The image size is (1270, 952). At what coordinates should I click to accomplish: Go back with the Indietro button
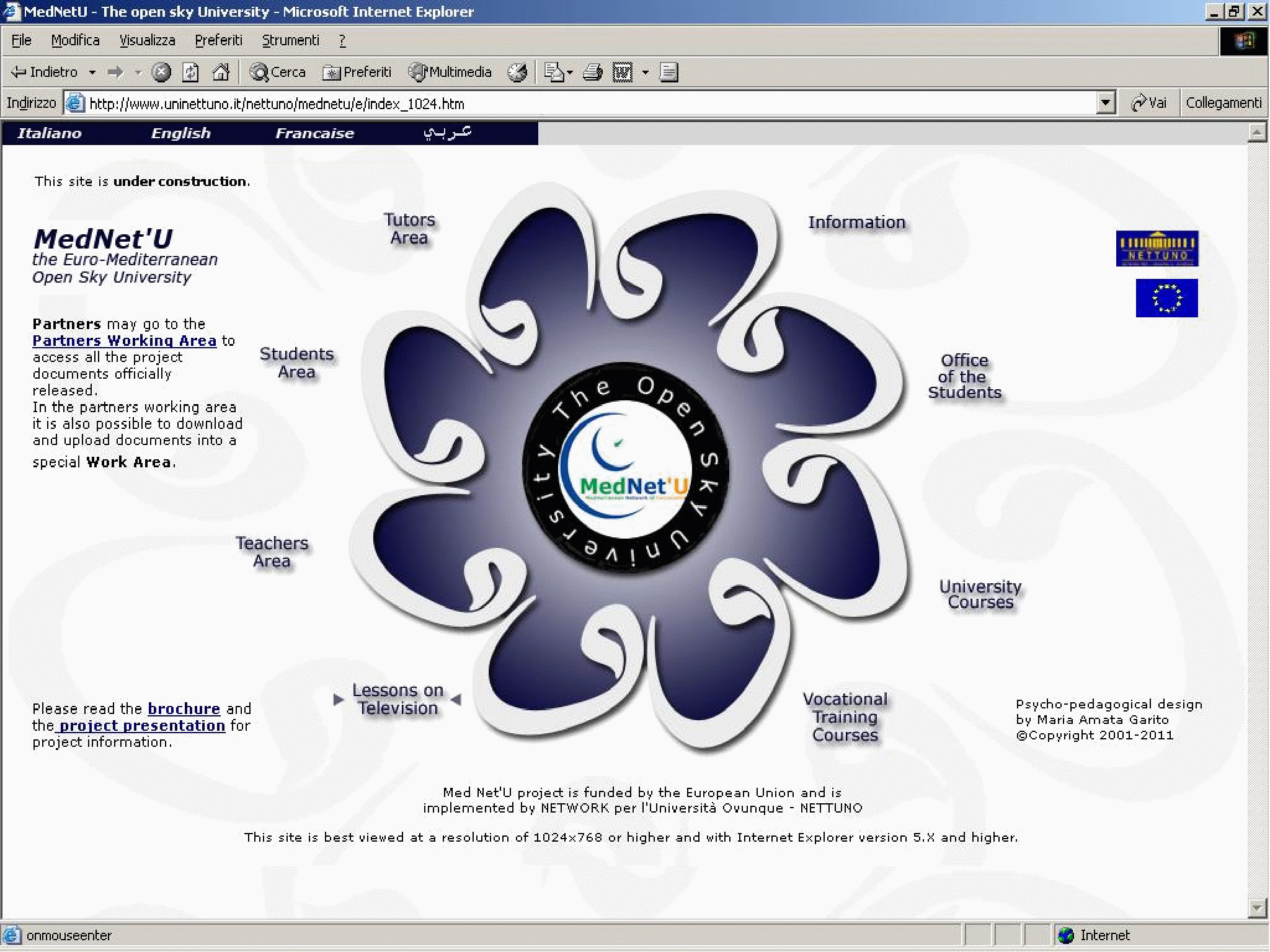pyautogui.click(x=45, y=73)
